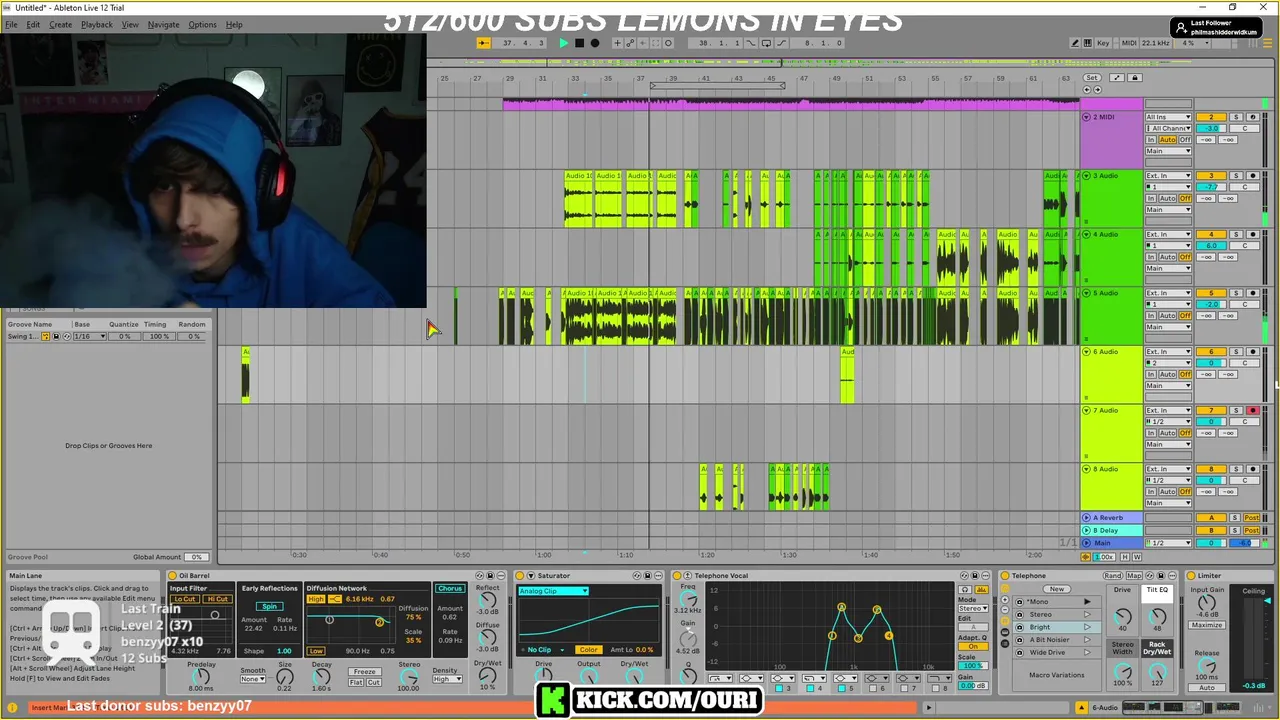1280x720 pixels.
Task: Solo the 6 Audio track
Action: (1236, 352)
